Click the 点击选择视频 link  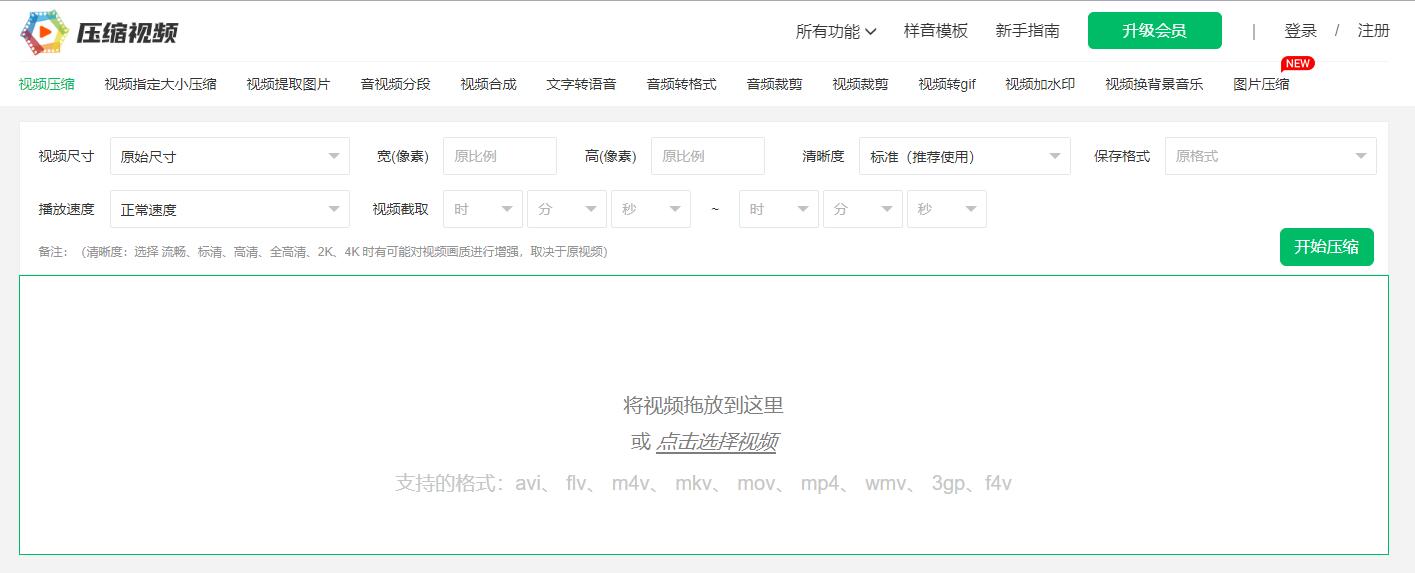[716, 442]
